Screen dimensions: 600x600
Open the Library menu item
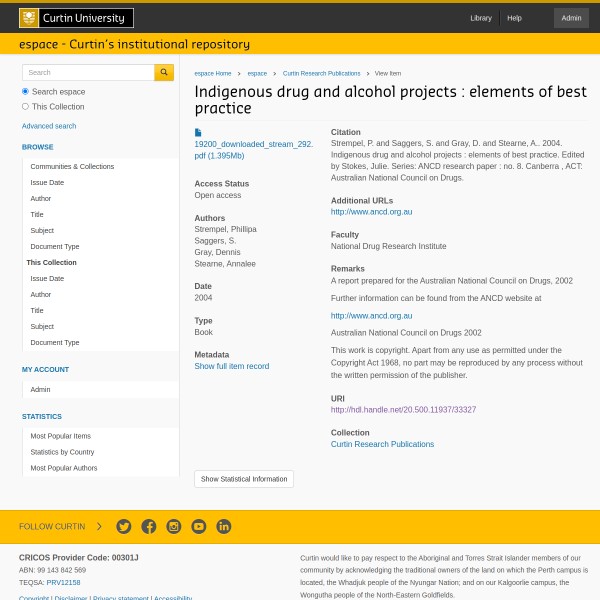tap(481, 18)
